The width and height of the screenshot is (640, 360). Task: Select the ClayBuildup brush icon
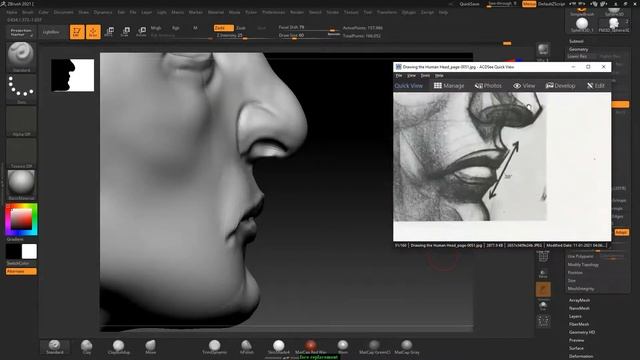pyautogui.click(x=119, y=347)
